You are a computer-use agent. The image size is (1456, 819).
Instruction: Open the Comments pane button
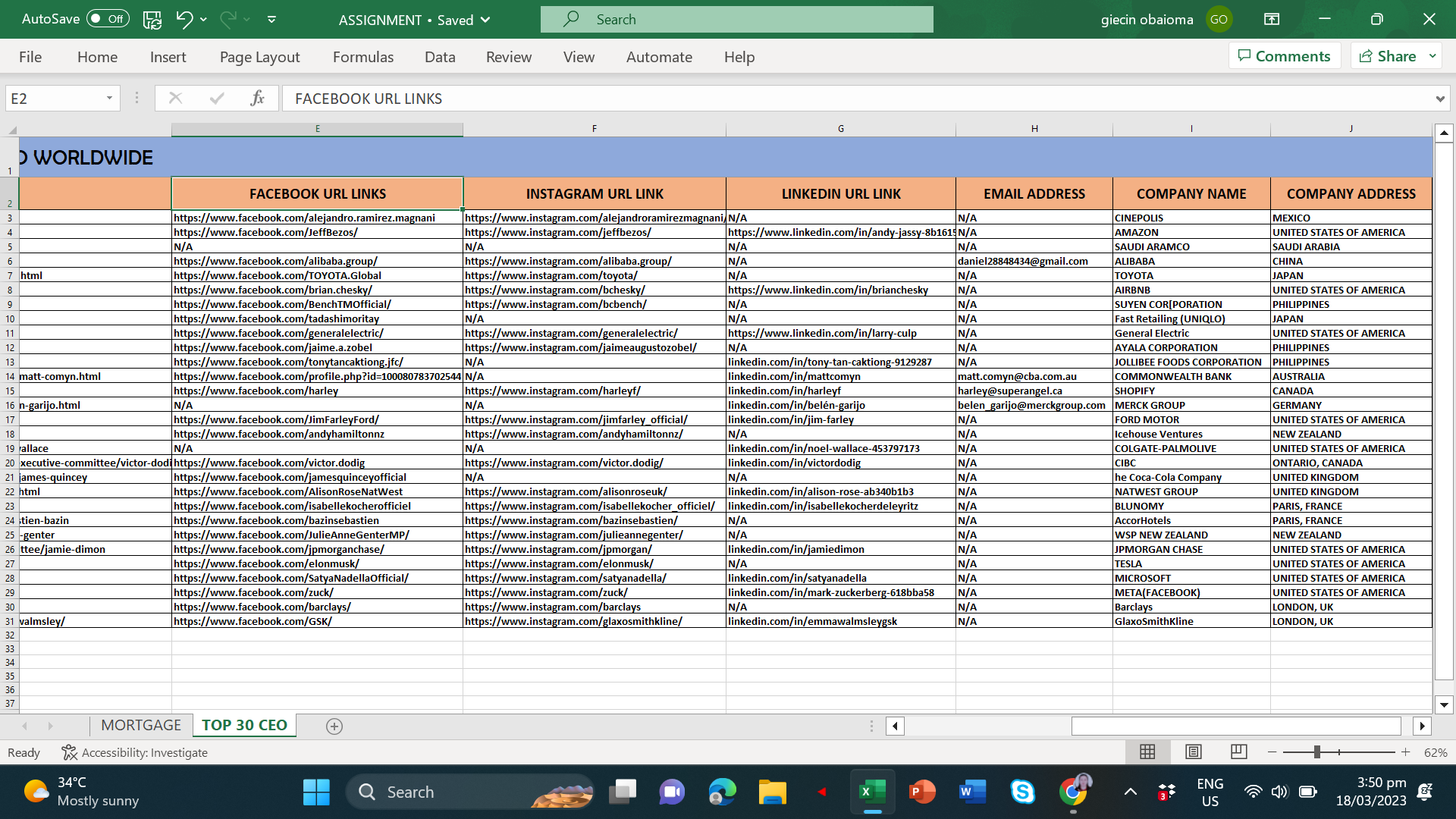tap(1284, 56)
